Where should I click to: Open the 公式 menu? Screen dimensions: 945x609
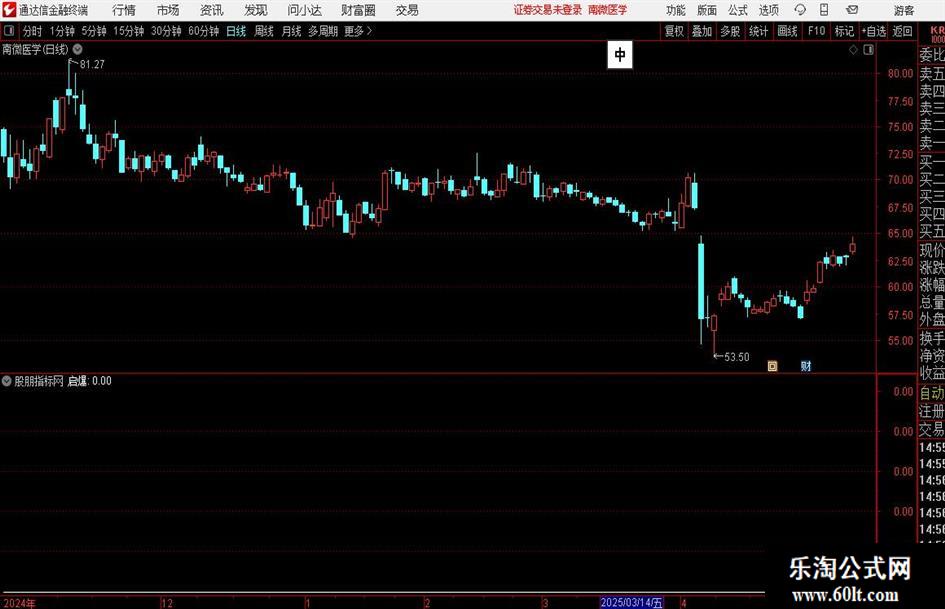pos(737,10)
